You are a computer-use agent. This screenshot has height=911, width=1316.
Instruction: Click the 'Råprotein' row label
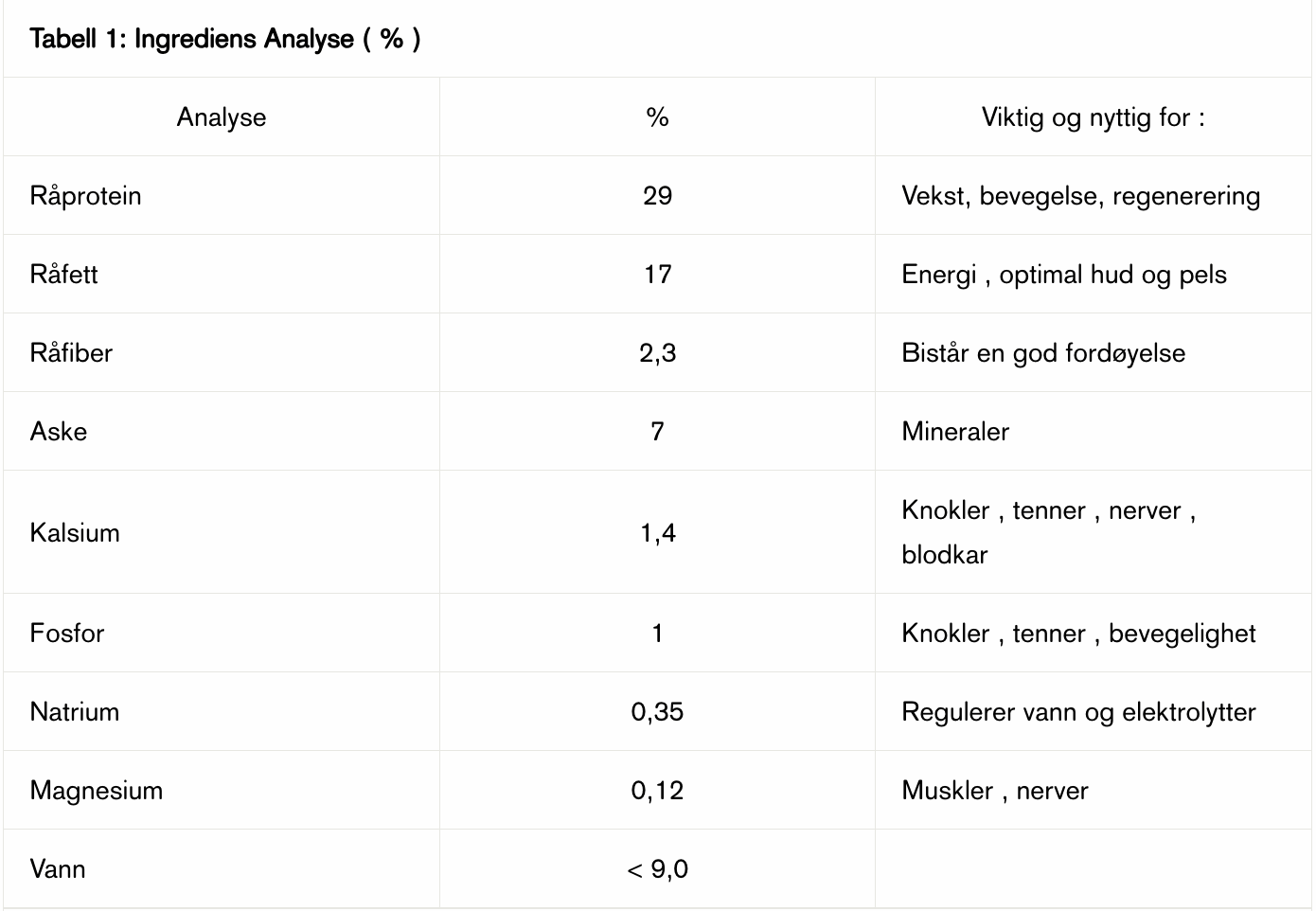[85, 196]
